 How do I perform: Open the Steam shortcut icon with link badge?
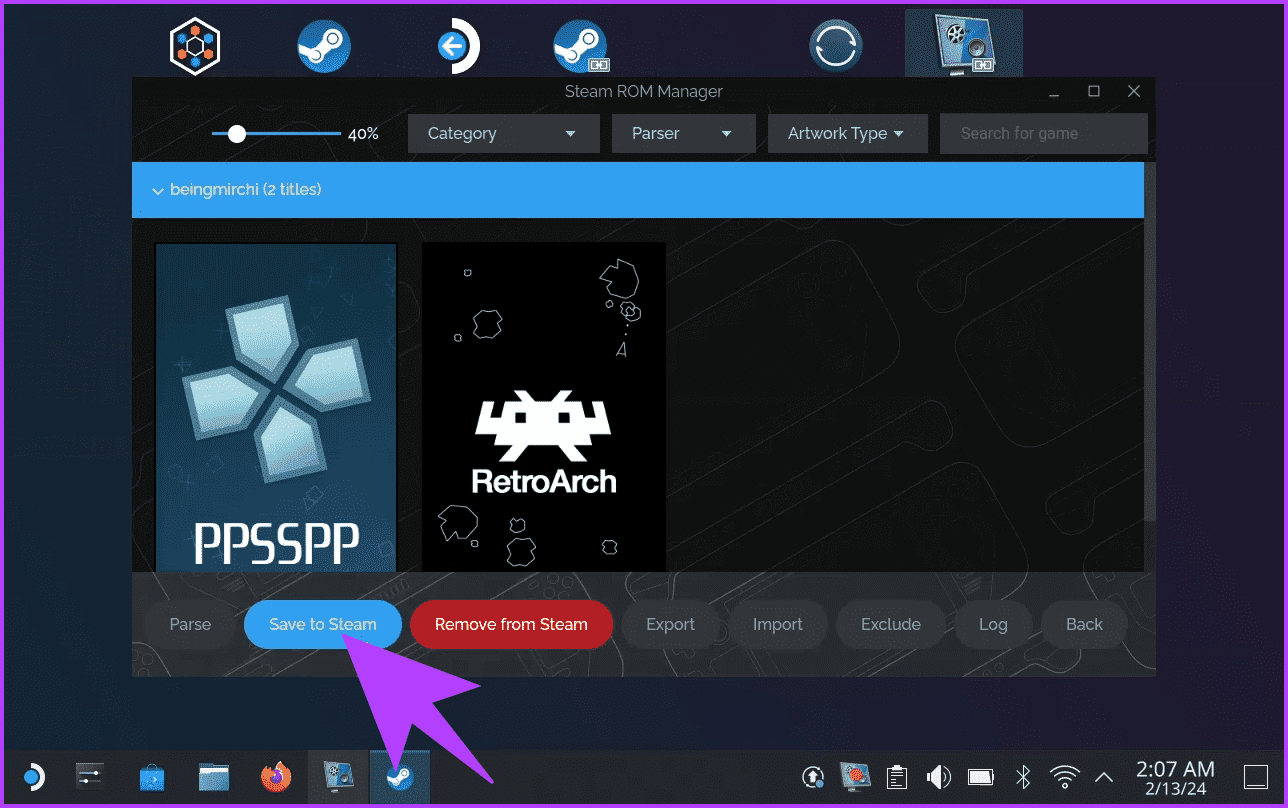(581, 46)
